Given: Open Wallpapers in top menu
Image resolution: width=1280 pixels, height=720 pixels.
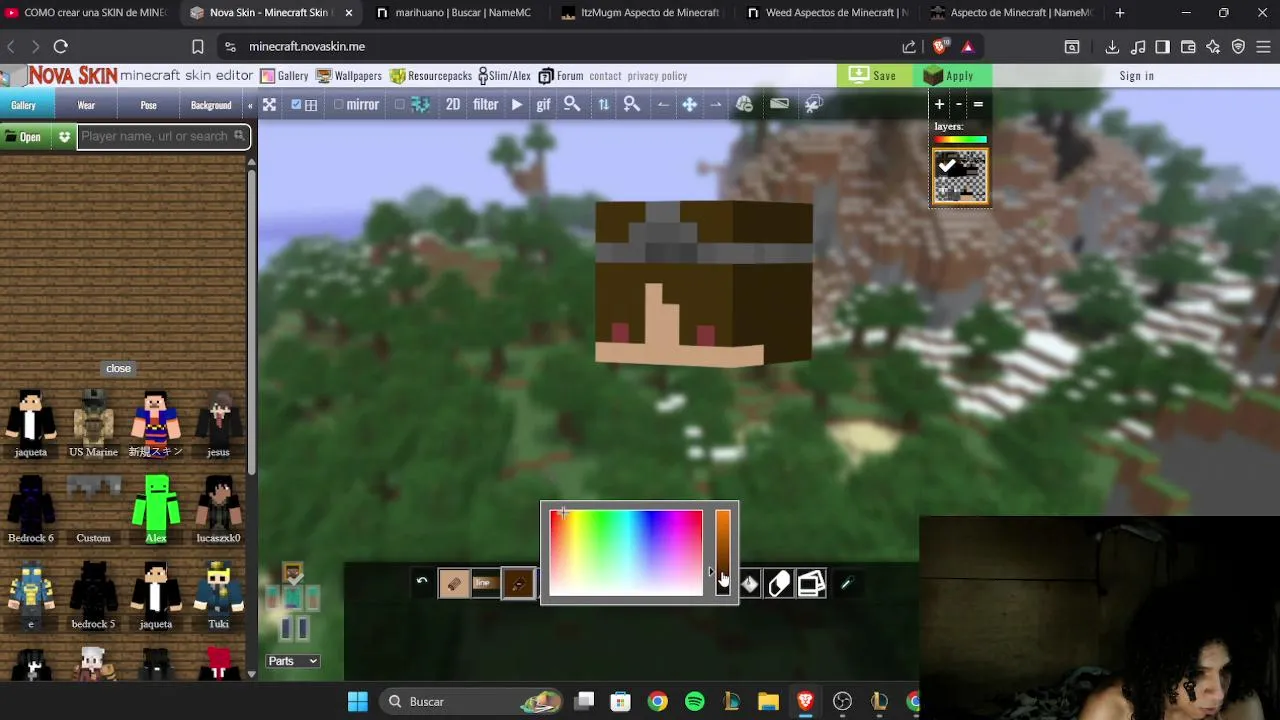Looking at the screenshot, I should (349, 76).
